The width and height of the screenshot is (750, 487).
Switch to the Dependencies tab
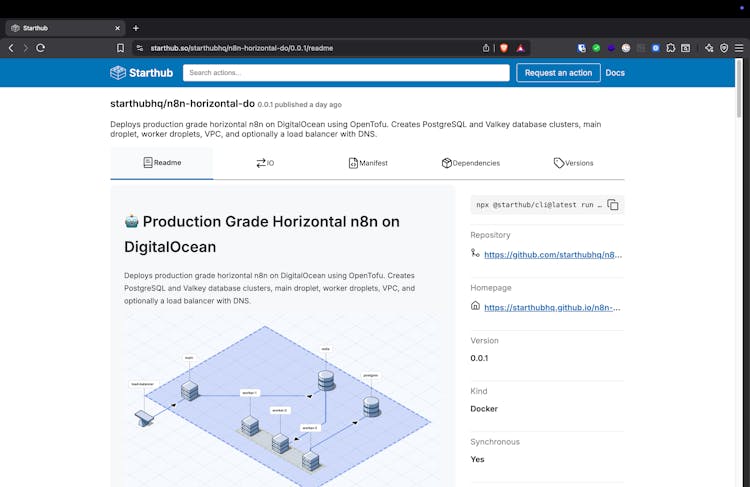coord(470,163)
